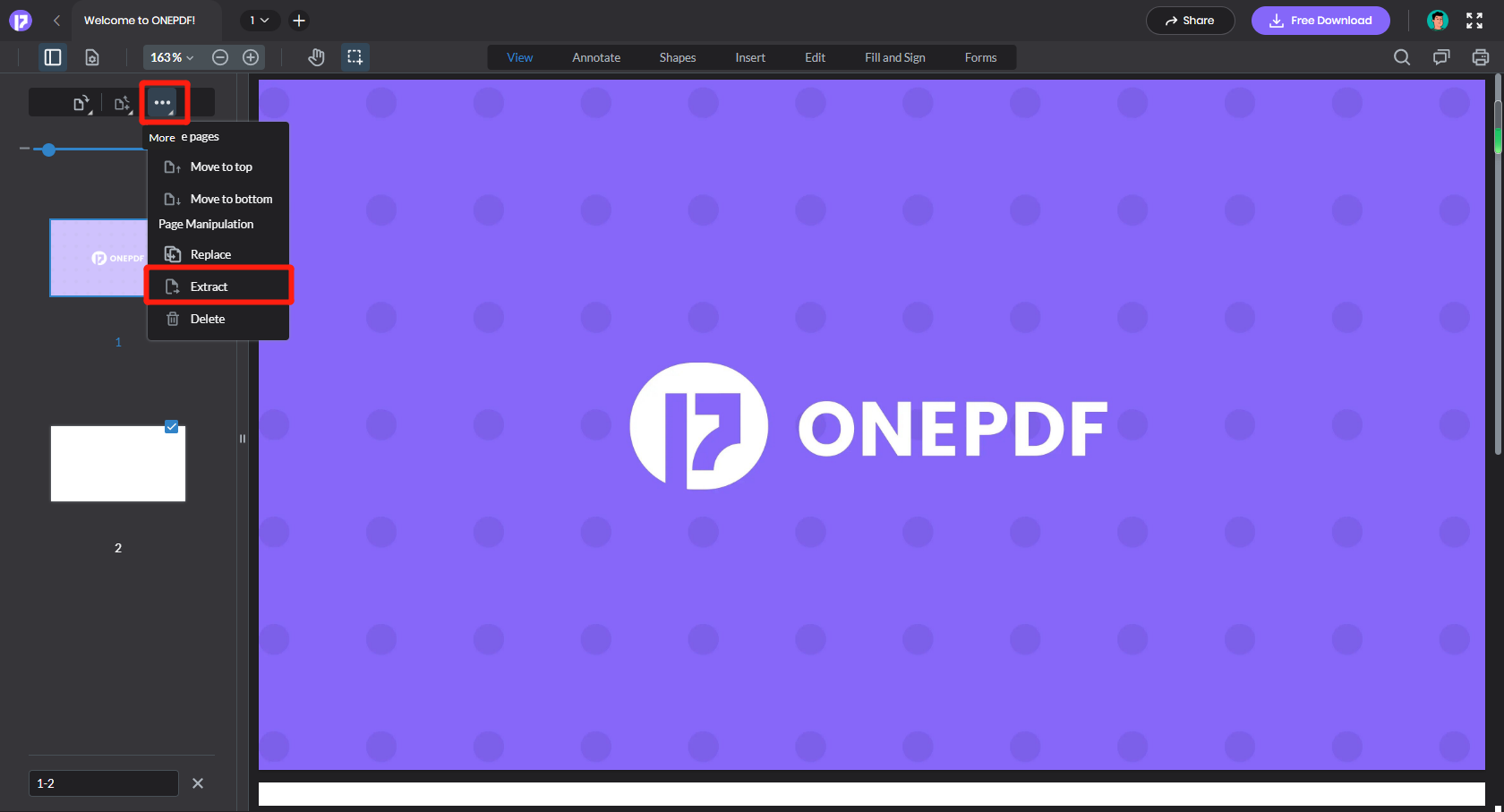Click the minus at thumbnail slider start
The image size is (1504, 812).
[x=25, y=148]
